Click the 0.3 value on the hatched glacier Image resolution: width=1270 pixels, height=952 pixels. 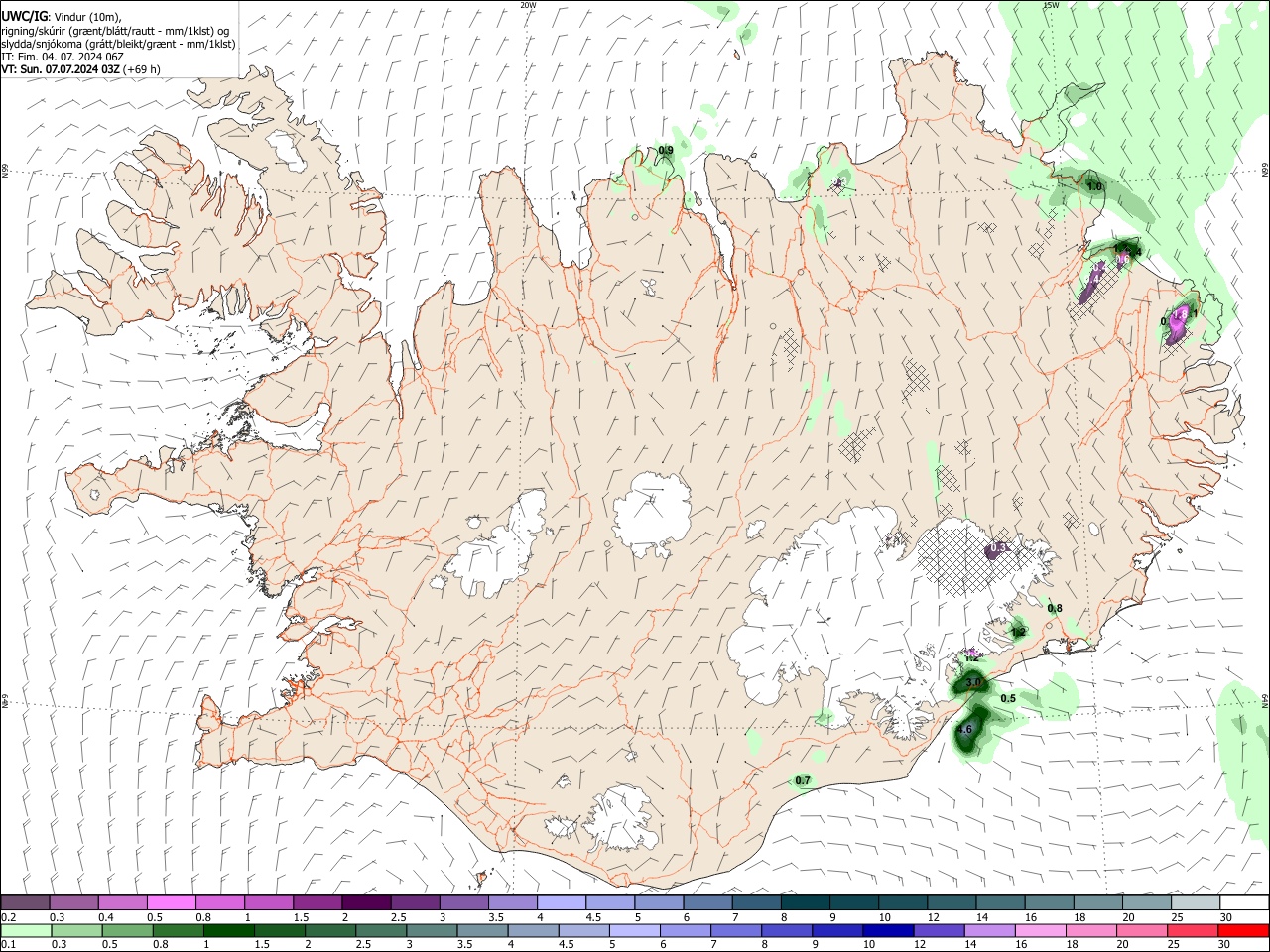click(x=999, y=548)
